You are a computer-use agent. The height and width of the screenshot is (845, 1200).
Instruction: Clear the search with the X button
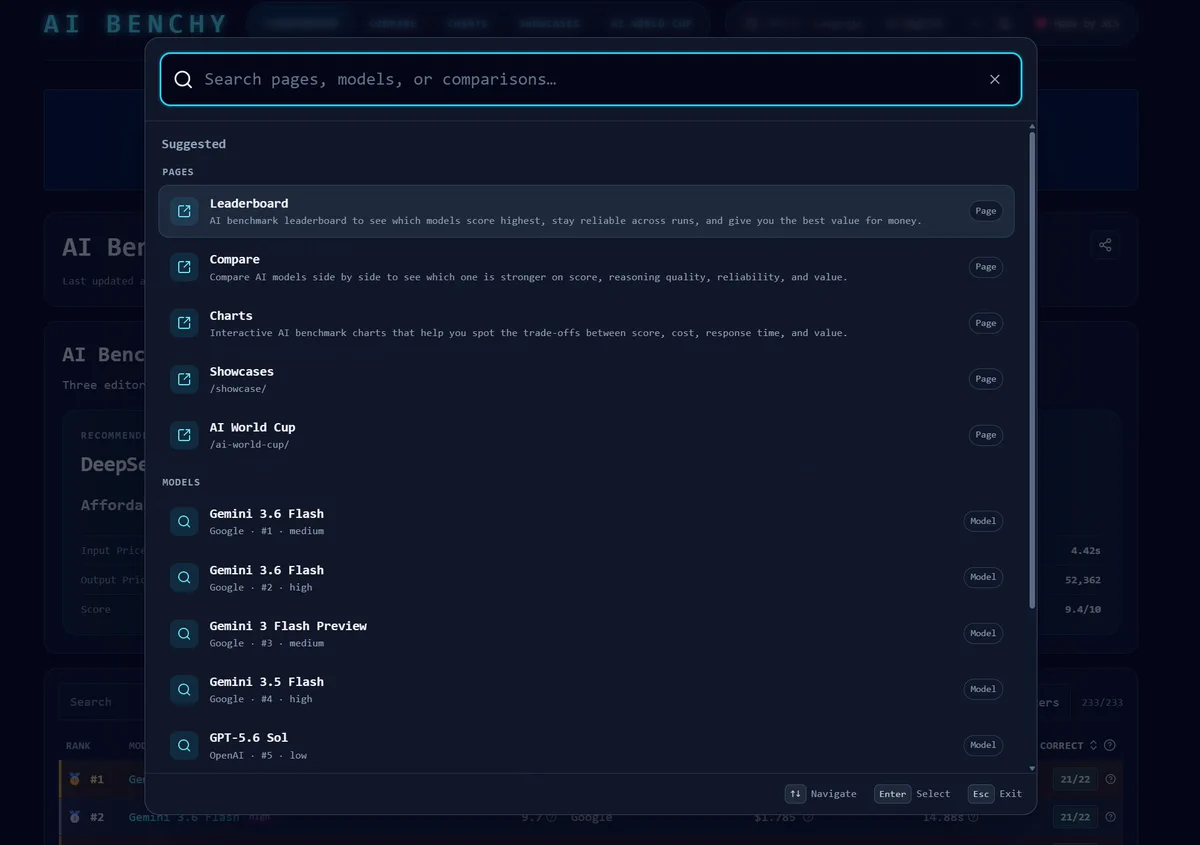coord(994,79)
